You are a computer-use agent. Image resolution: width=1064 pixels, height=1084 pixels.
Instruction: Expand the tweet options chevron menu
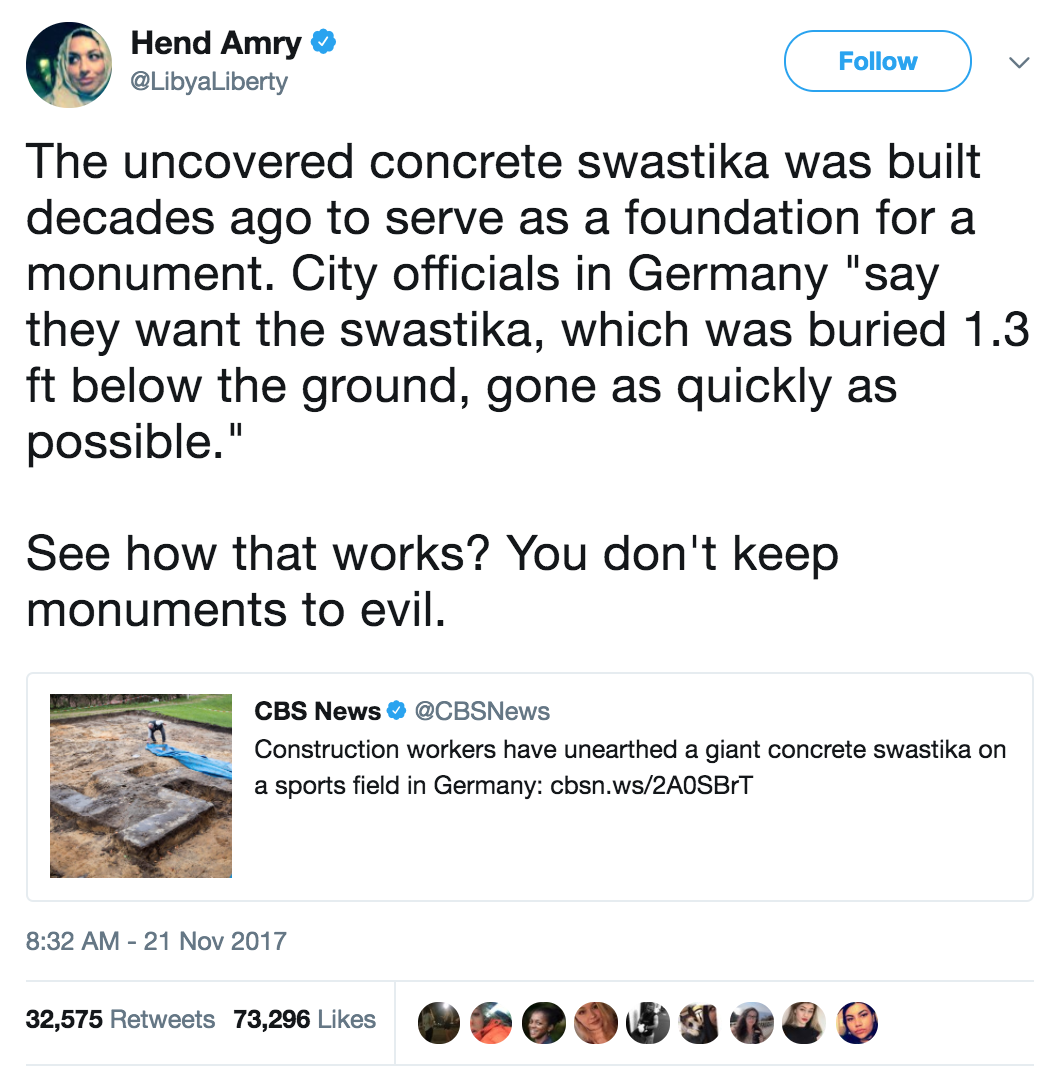pos(1018,62)
